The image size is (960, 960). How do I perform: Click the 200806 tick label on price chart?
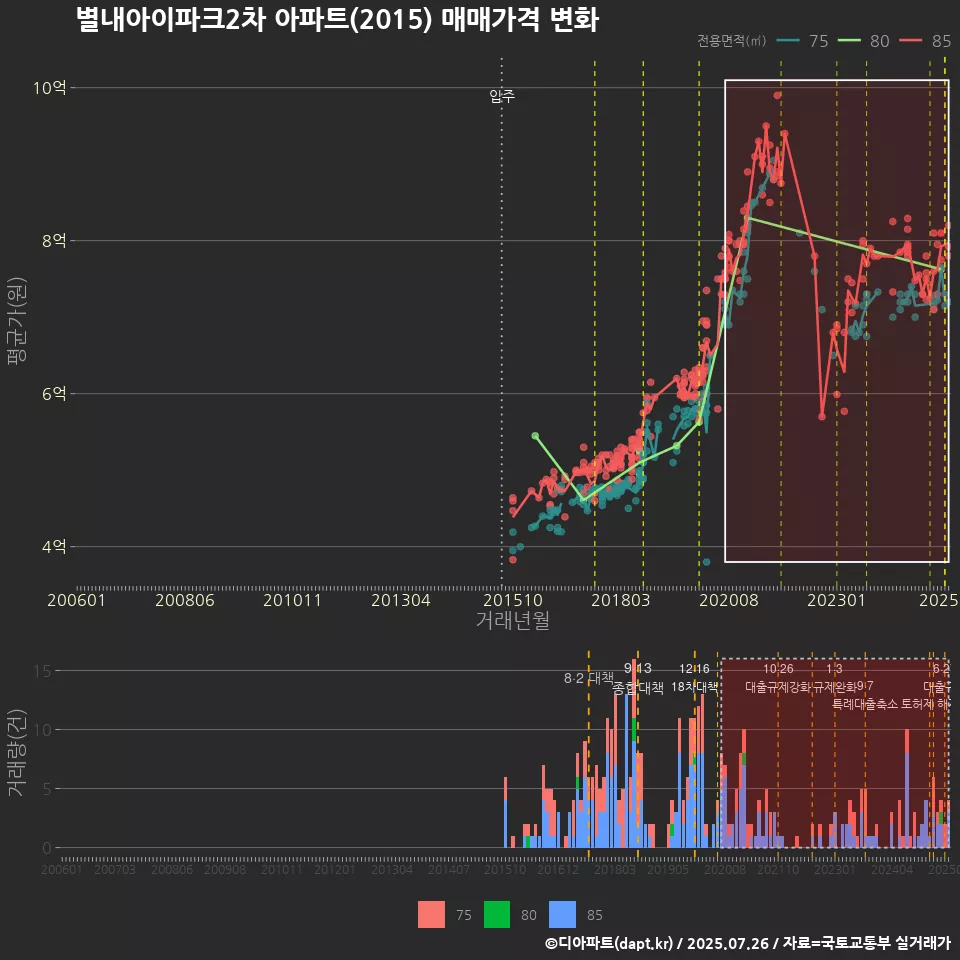coord(184,600)
